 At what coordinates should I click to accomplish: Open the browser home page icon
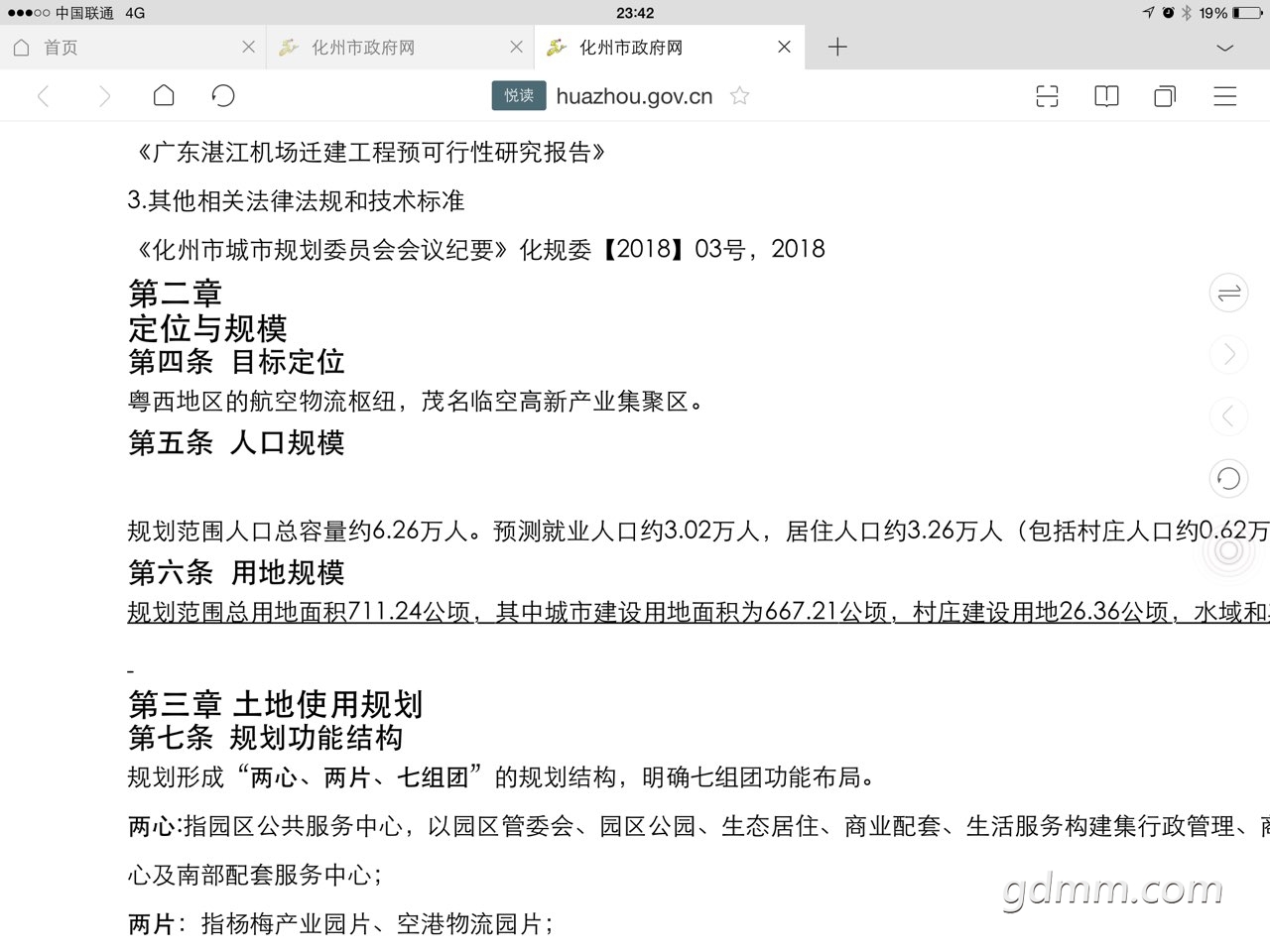point(164,95)
